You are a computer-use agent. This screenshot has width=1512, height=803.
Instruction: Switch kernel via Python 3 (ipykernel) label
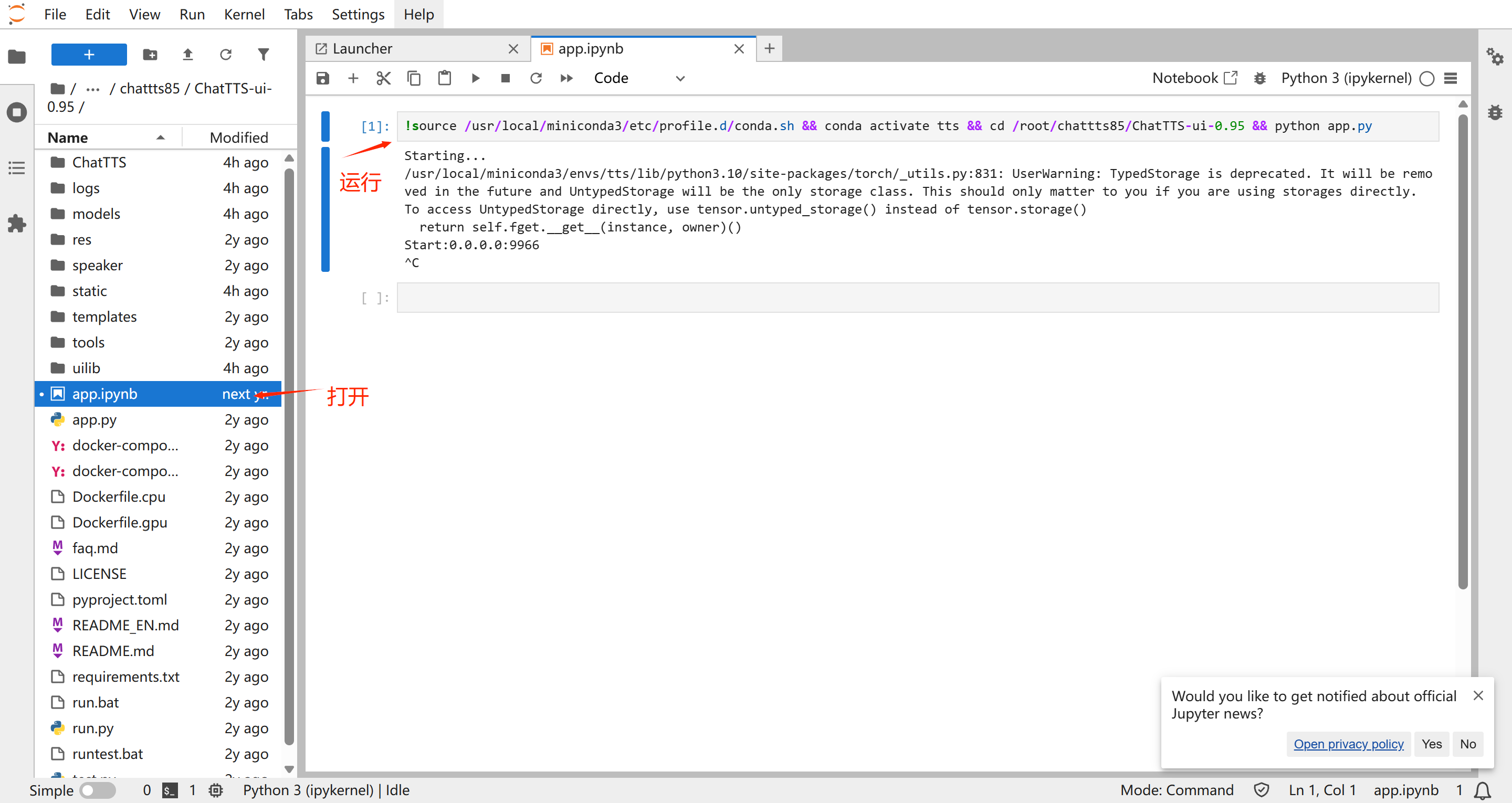(x=1346, y=78)
